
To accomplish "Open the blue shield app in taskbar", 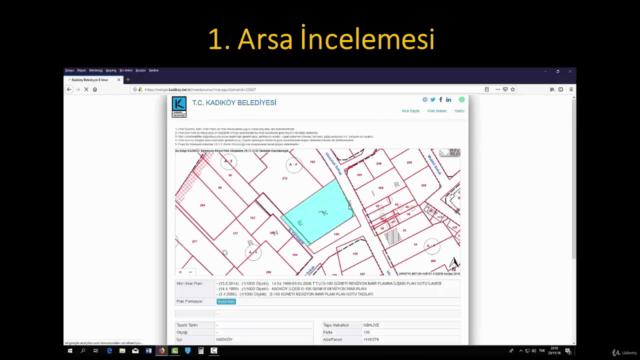I will (x=188, y=351).
